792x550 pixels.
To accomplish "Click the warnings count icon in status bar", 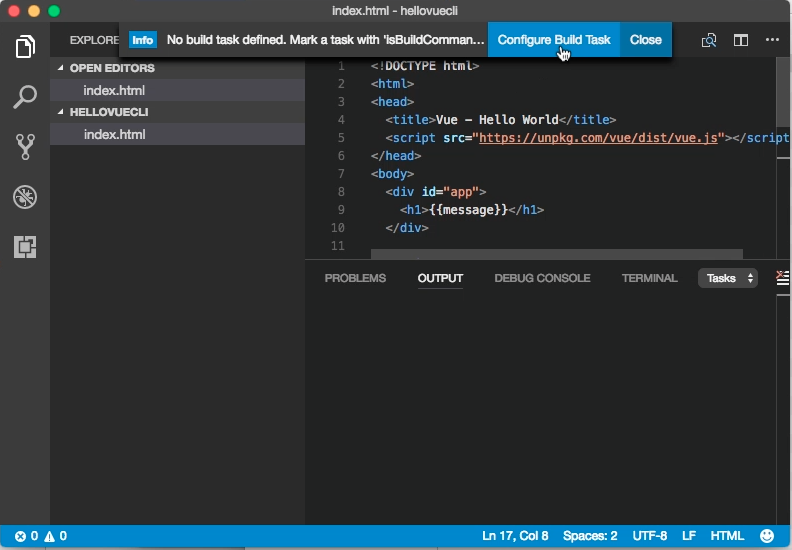I will [50, 536].
